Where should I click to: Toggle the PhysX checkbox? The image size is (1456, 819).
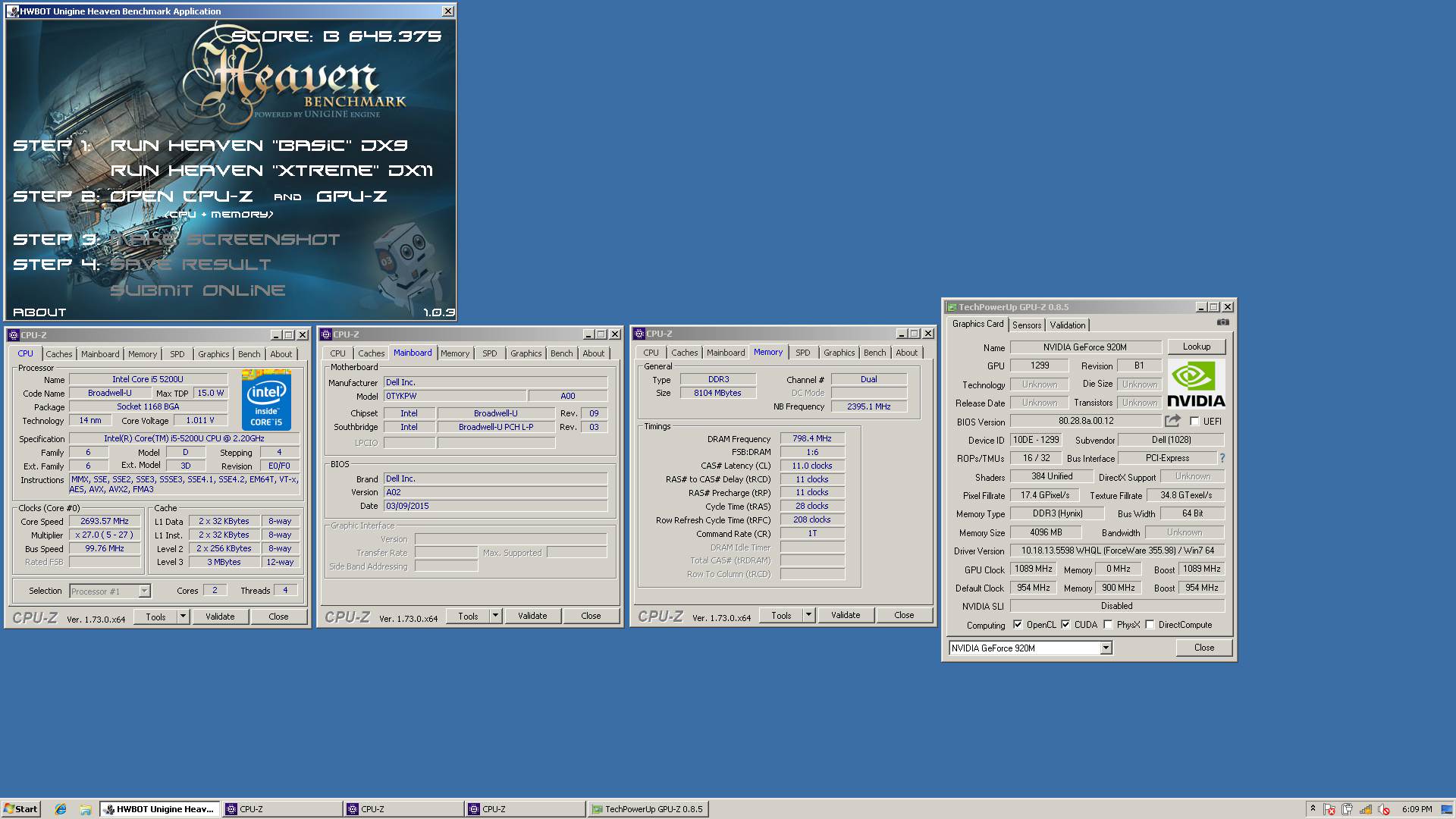point(1108,625)
